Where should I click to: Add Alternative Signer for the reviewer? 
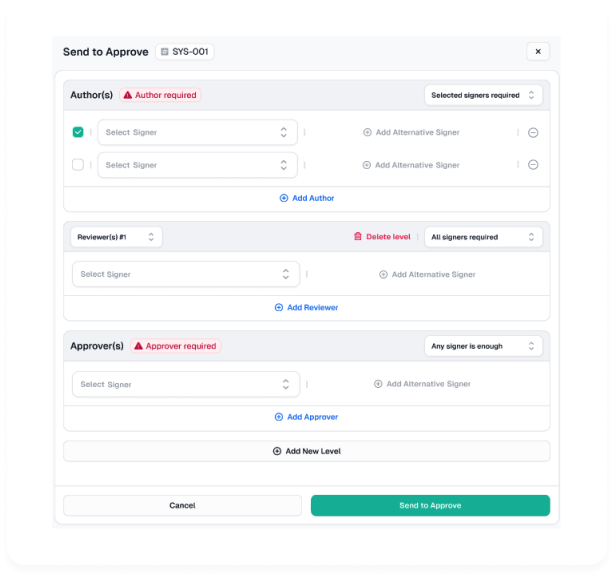427,275
